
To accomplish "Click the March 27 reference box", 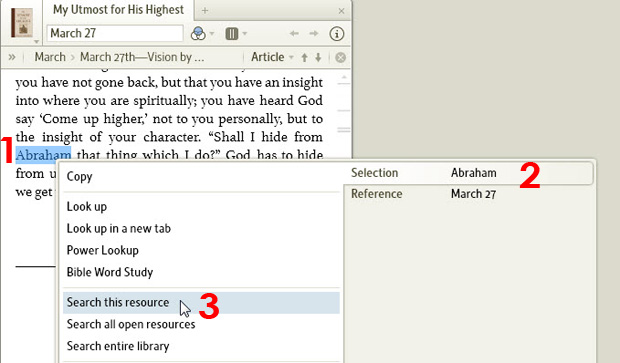I will [x=115, y=33].
